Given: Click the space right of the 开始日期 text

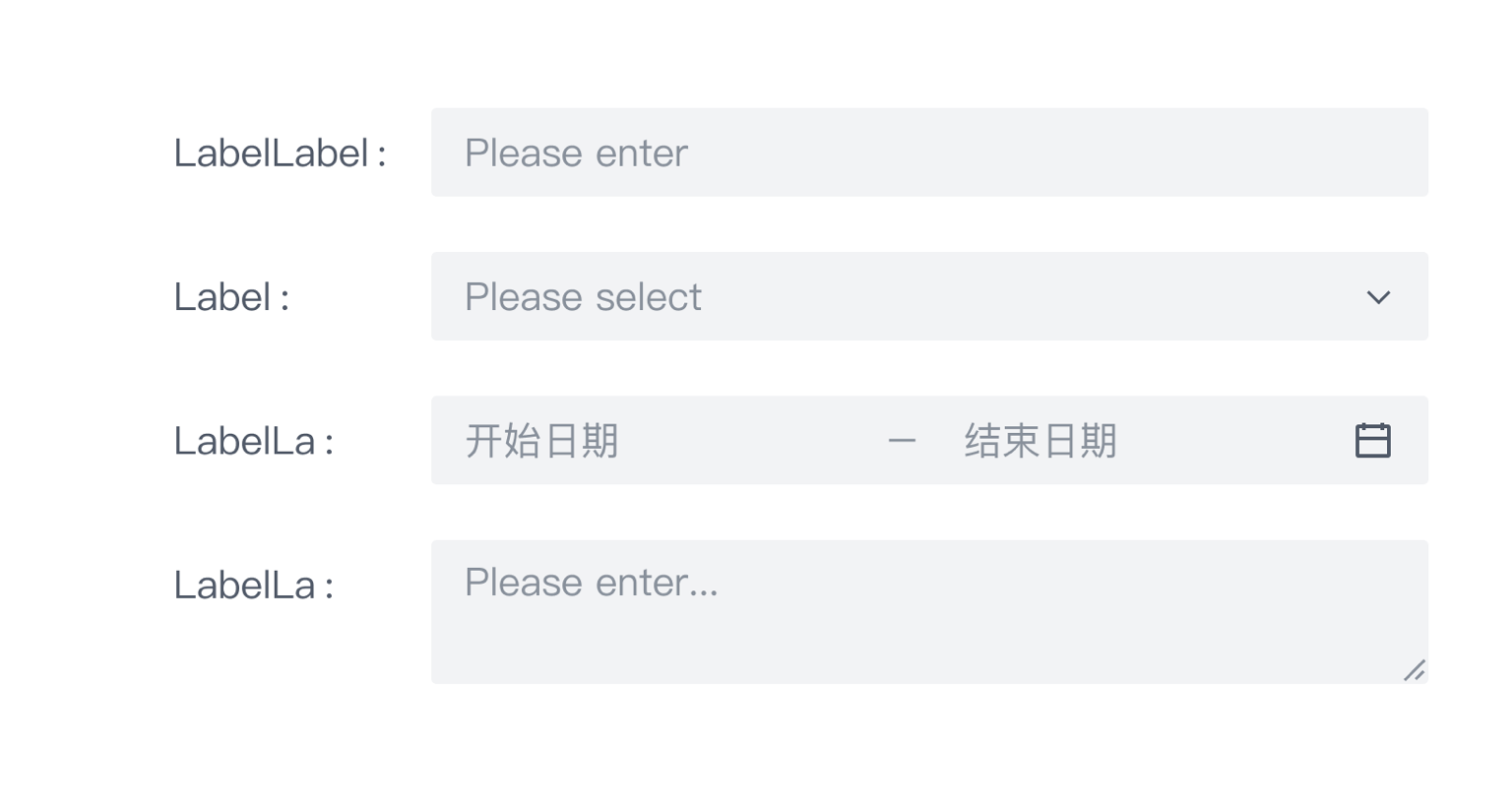Looking at the screenshot, I should click(x=748, y=441).
